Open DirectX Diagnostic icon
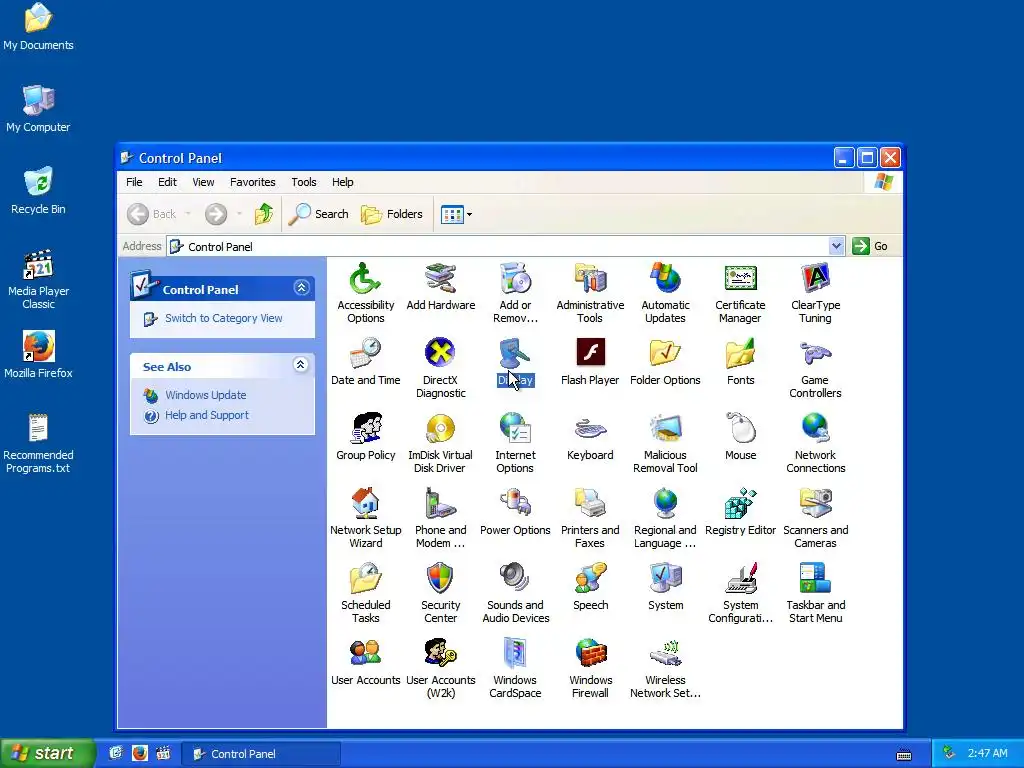This screenshot has width=1024, height=768. (440, 353)
